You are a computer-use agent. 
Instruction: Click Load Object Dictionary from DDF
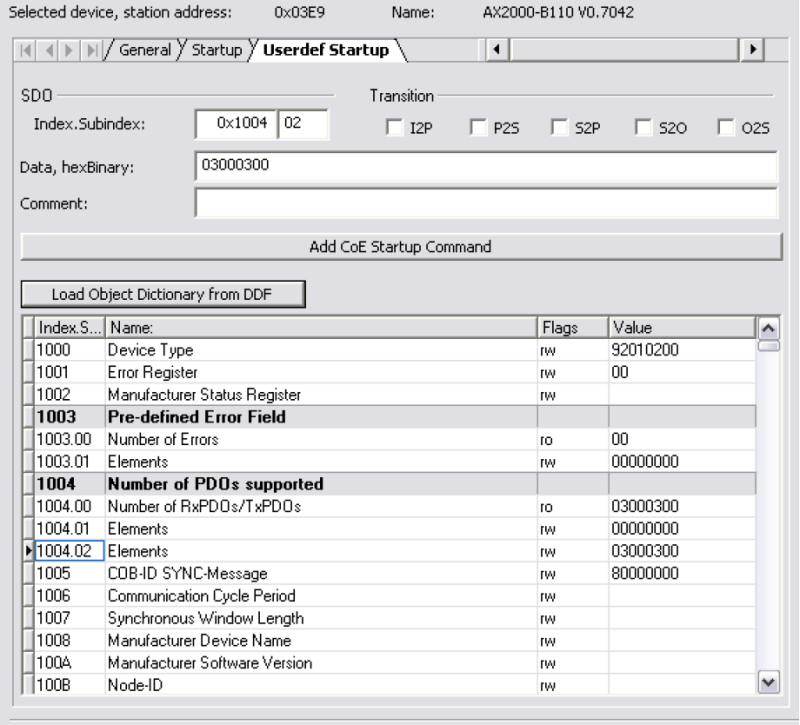coord(163,294)
